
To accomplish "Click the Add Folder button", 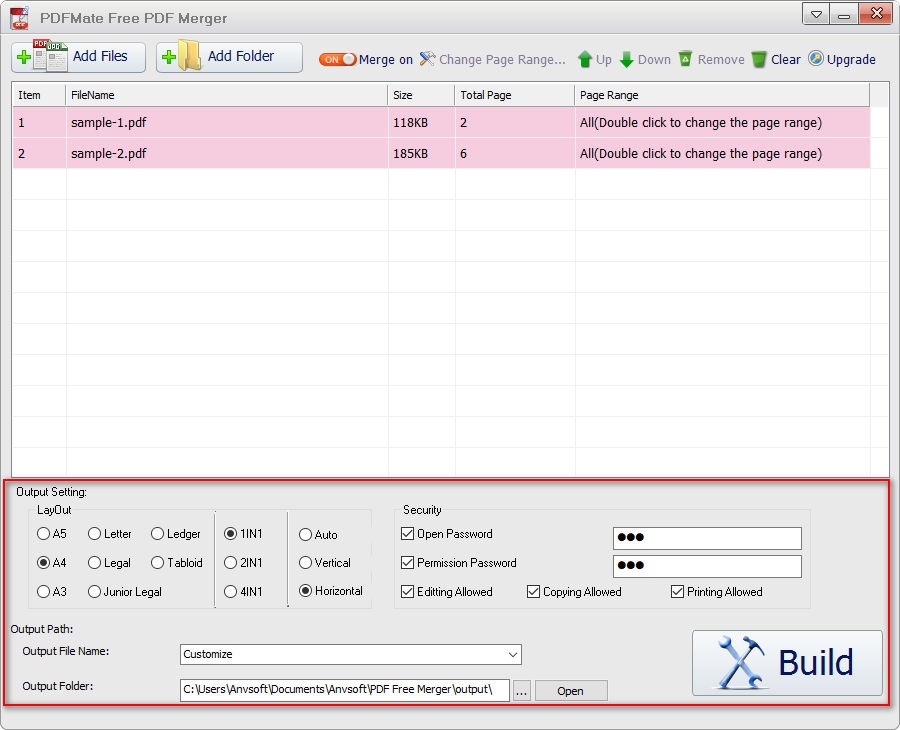I will 229,57.
